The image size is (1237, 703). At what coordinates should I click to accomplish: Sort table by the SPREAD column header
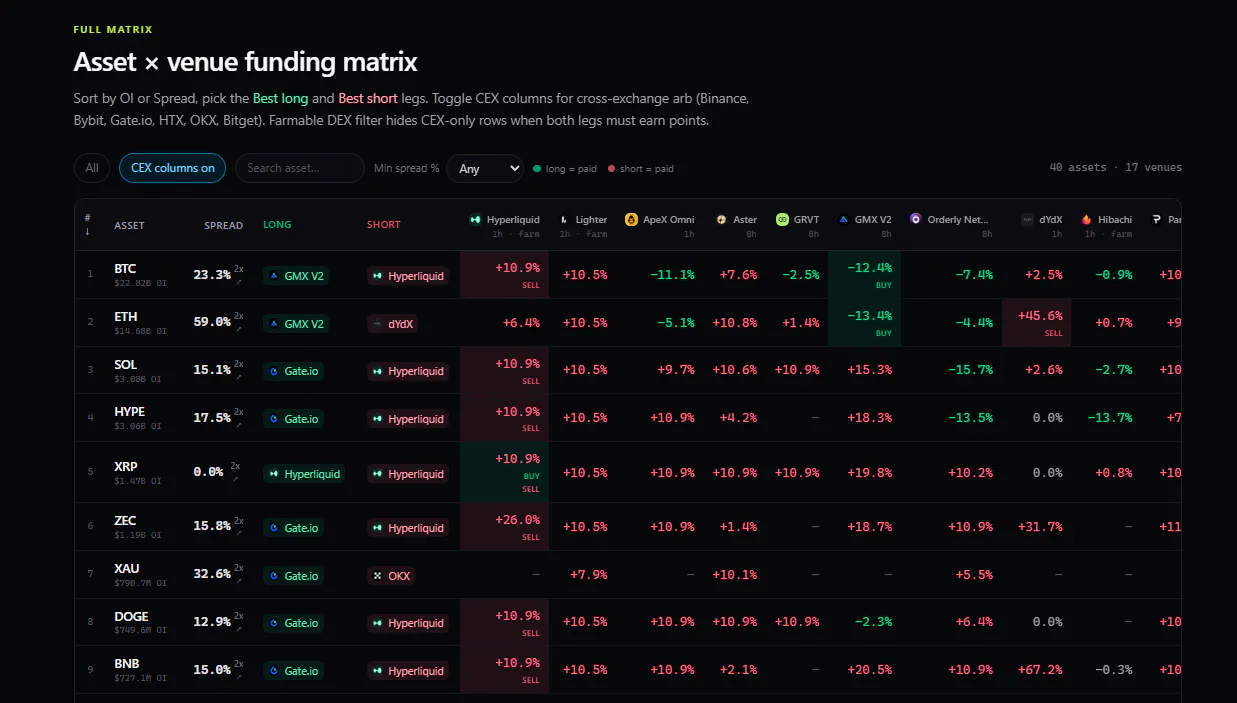pos(224,225)
